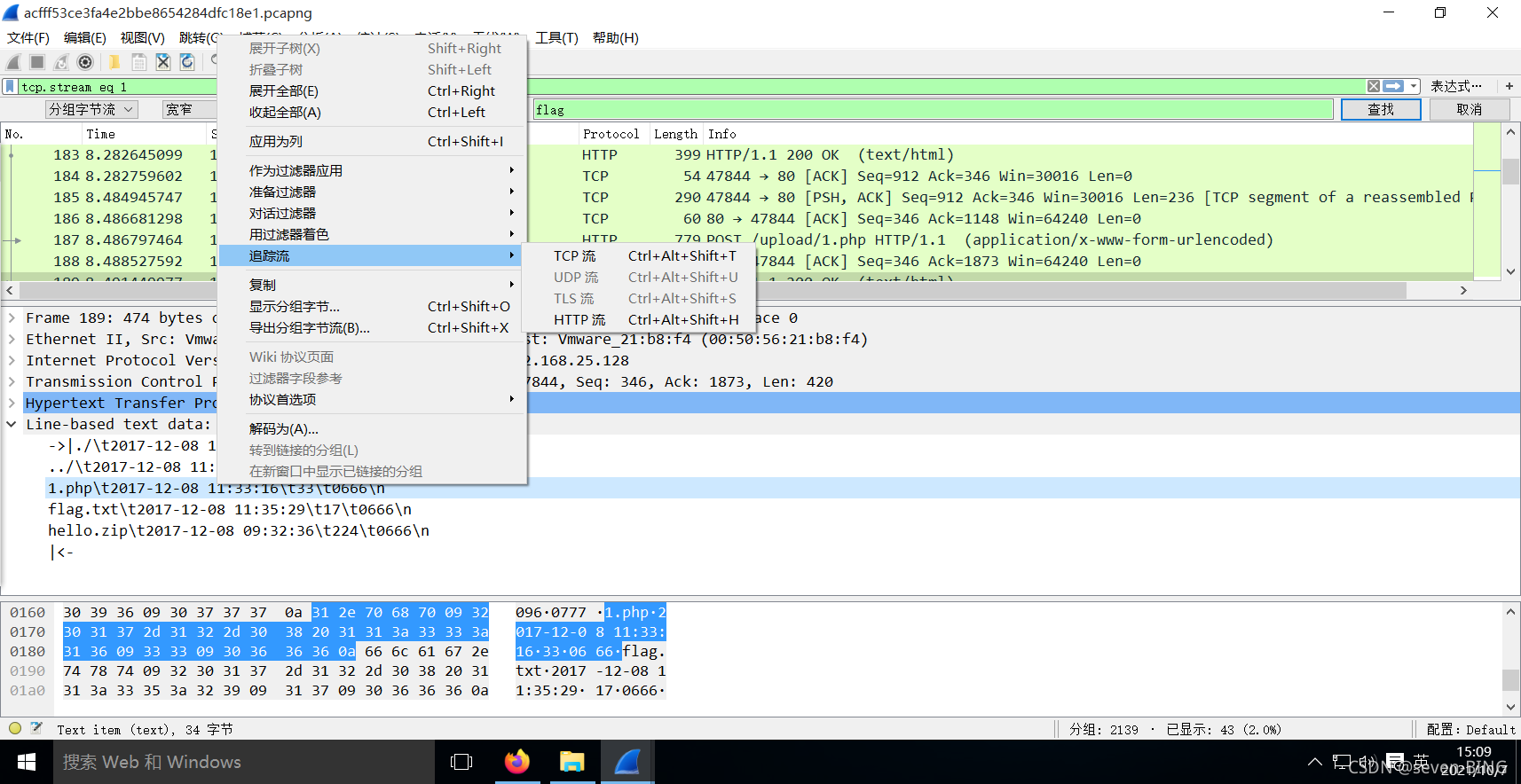1521x784 pixels.
Task: Open the 视图(V) menu
Action: point(143,37)
